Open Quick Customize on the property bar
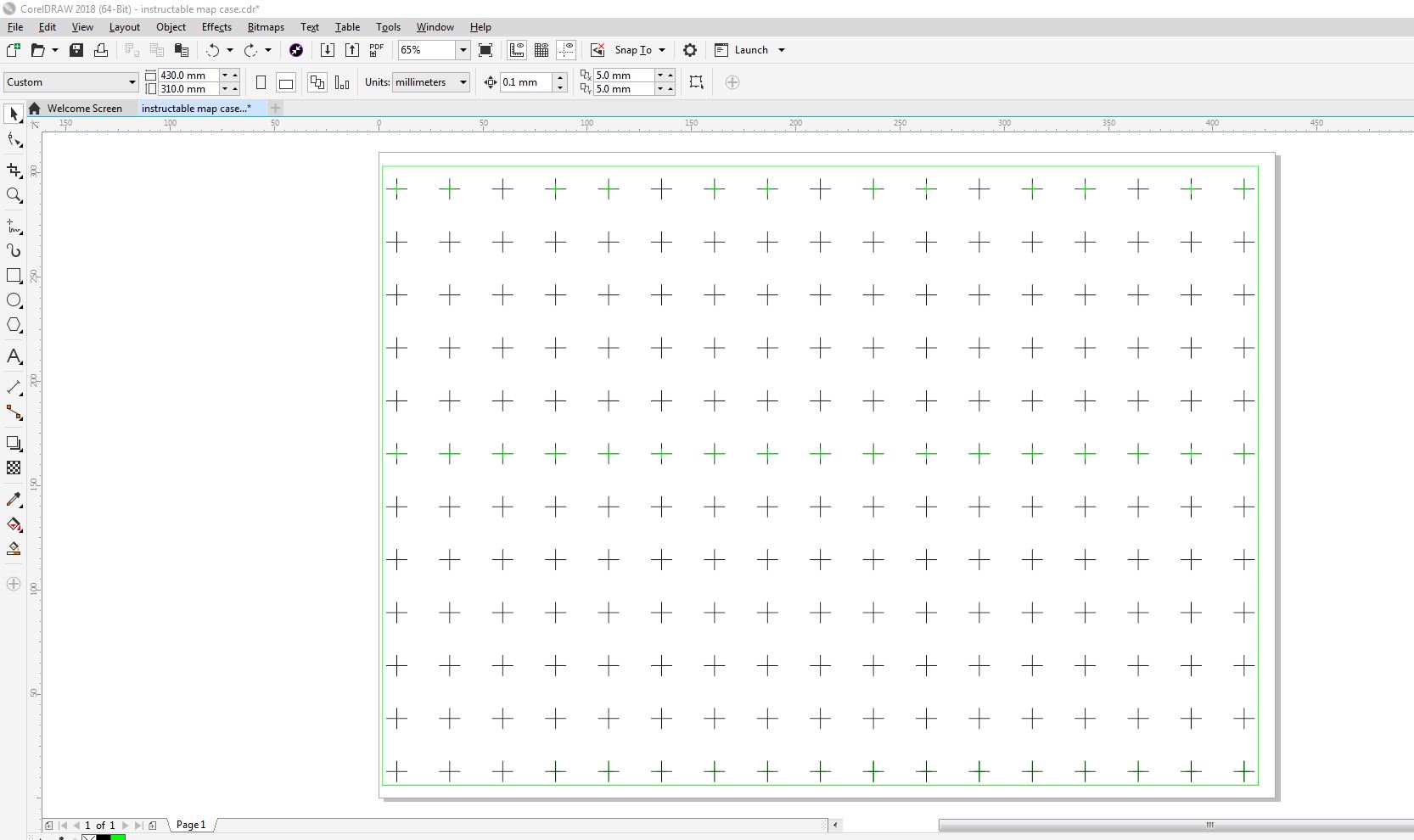1414x840 pixels. (x=732, y=82)
